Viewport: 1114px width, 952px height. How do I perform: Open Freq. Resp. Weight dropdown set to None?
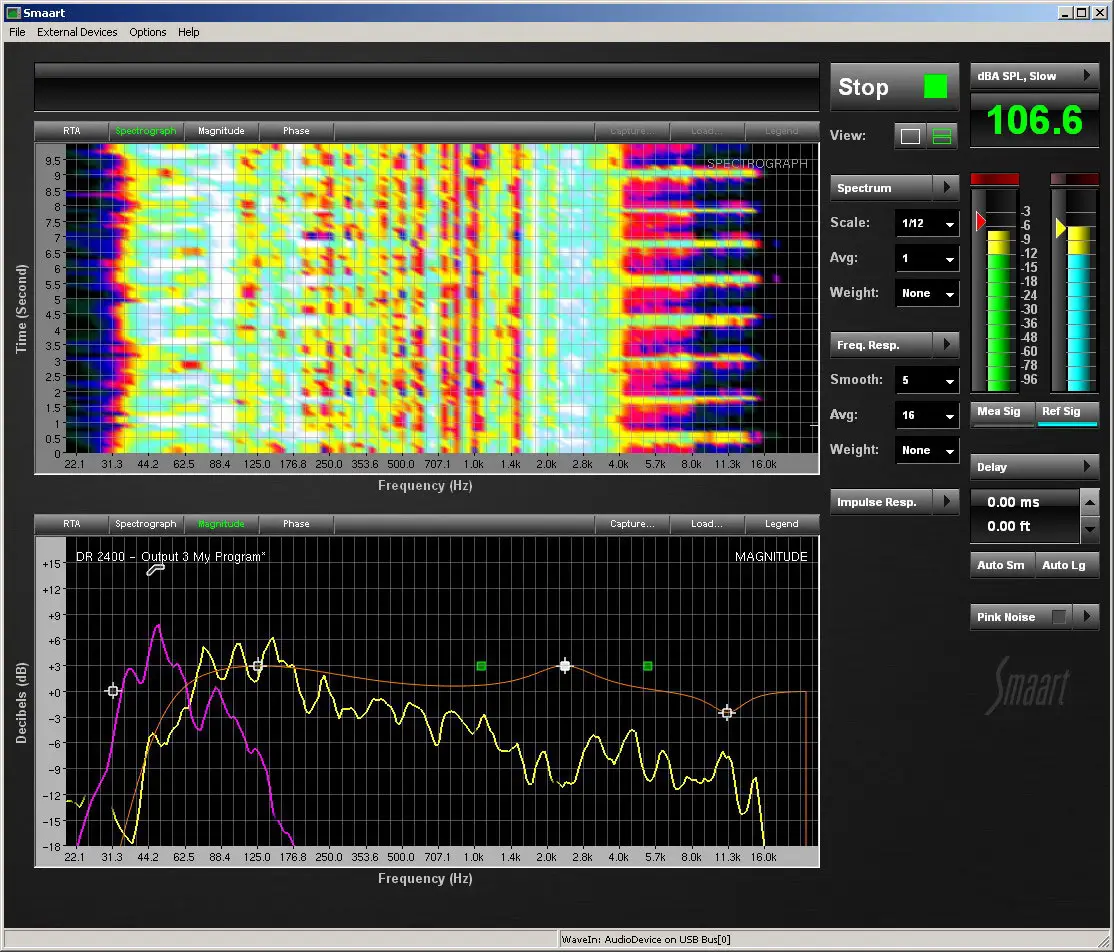coord(926,450)
